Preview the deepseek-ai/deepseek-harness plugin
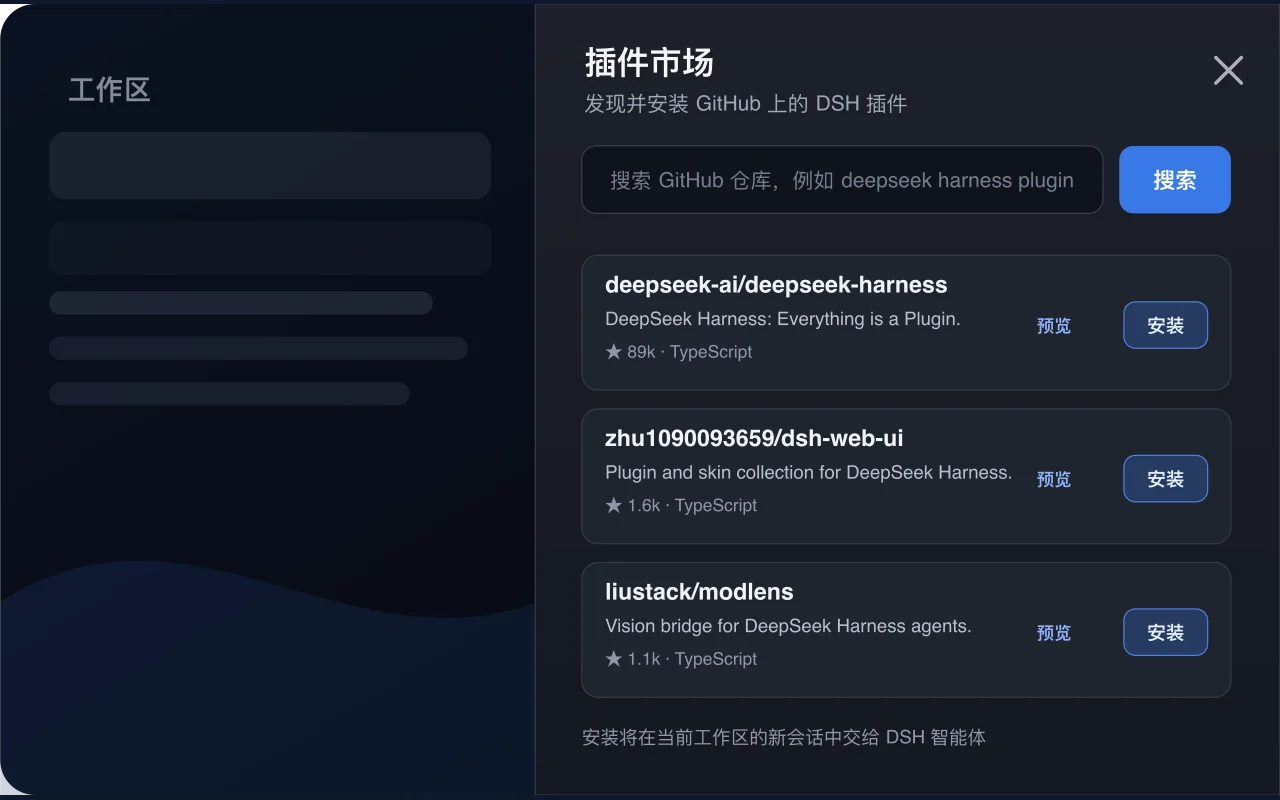Image resolution: width=1280 pixels, height=800 pixels. [x=1054, y=326]
